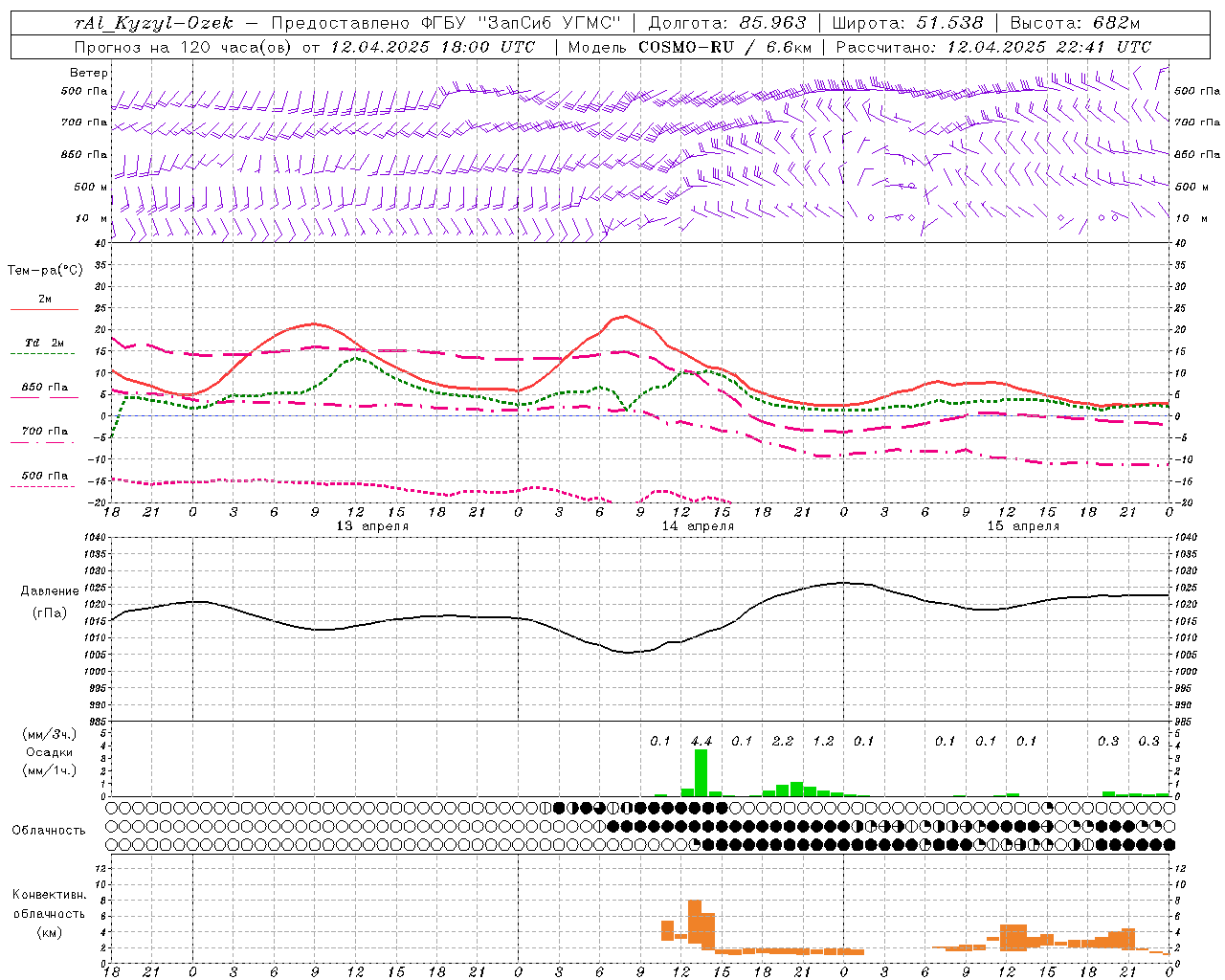Click the dotted line sample under '500 гПа' legend
Screen dimensions: 1225x980
click(x=43, y=486)
